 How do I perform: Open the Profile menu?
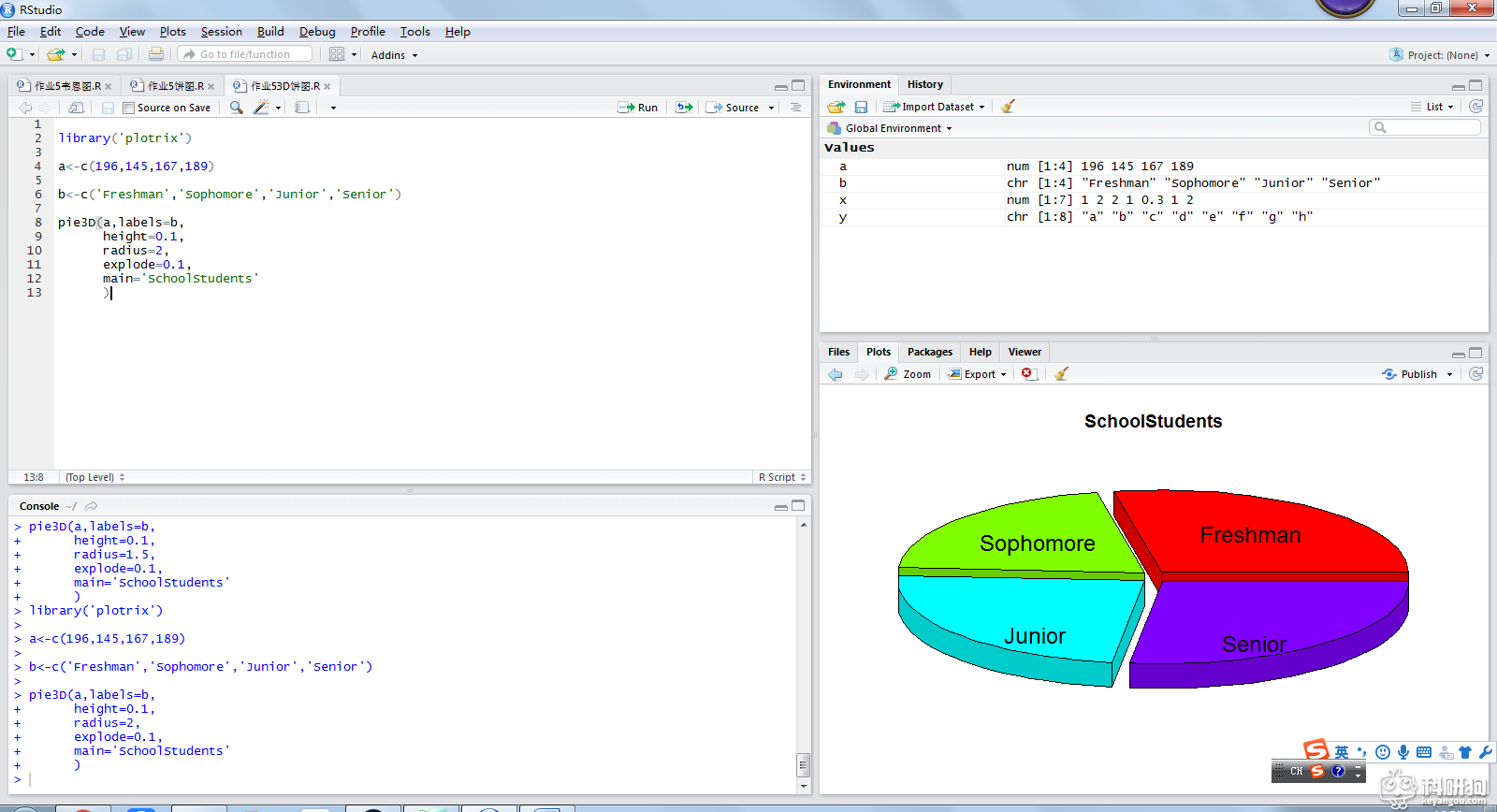[x=368, y=32]
